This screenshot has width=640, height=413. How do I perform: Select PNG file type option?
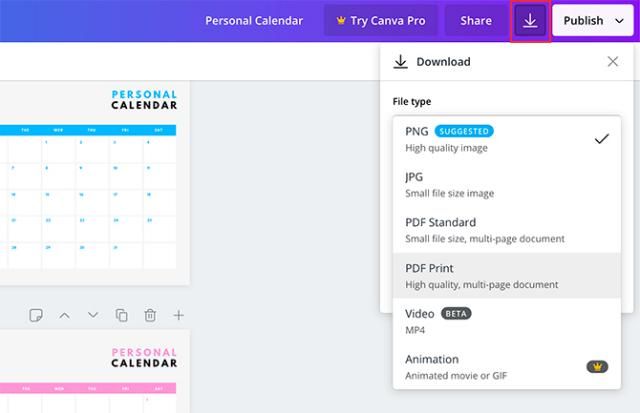(507, 139)
